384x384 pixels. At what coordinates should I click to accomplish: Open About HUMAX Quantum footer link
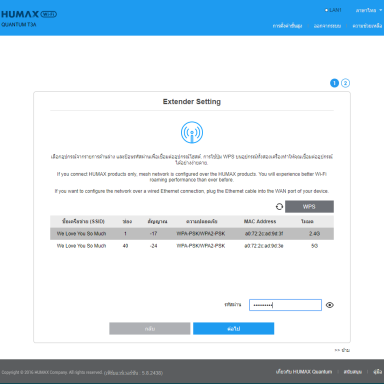pyautogui.click(x=304, y=372)
